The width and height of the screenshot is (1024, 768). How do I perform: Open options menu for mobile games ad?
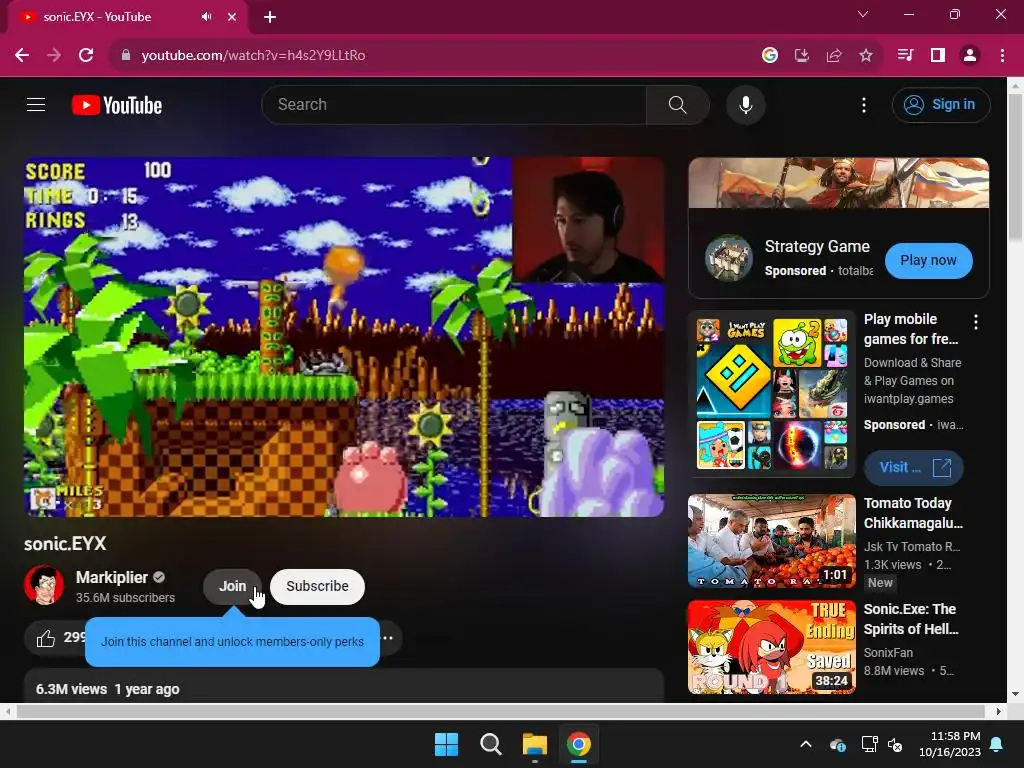coord(976,321)
